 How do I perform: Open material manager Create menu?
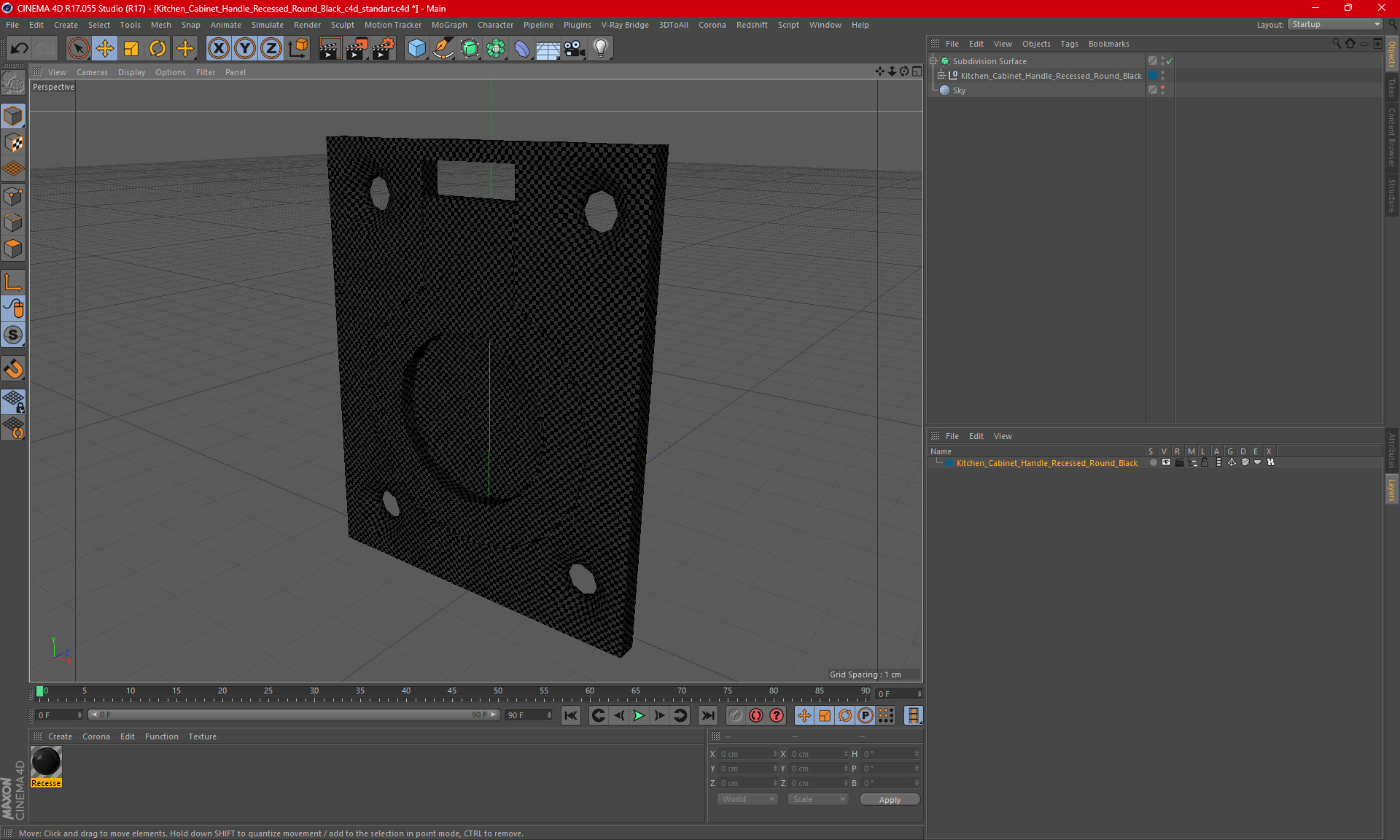tap(60, 736)
